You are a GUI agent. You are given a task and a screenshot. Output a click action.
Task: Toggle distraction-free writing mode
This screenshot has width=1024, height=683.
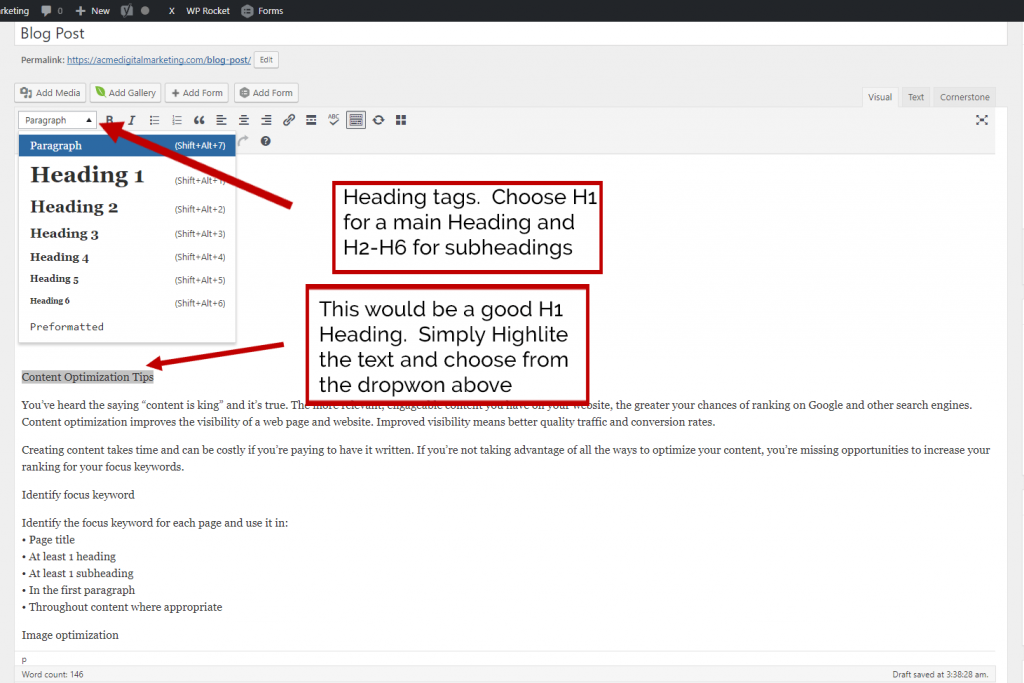[982, 120]
